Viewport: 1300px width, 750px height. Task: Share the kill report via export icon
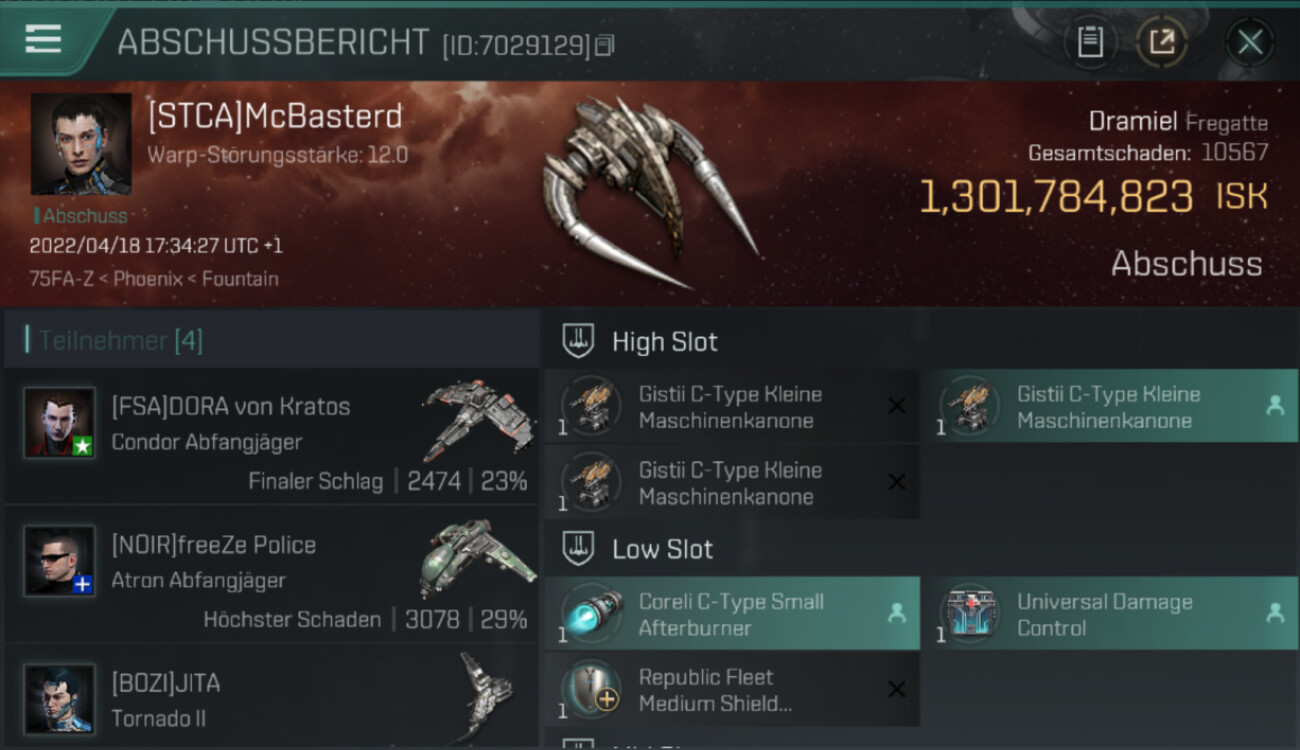click(x=1161, y=42)
